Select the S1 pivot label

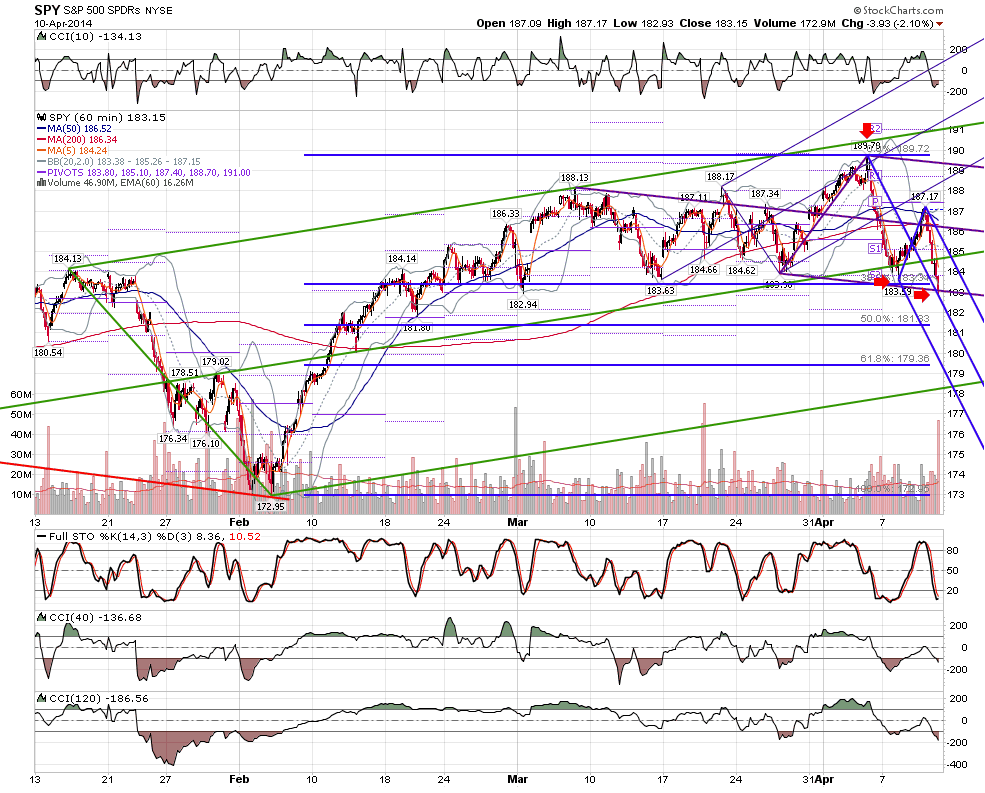(x=874, y=249)
